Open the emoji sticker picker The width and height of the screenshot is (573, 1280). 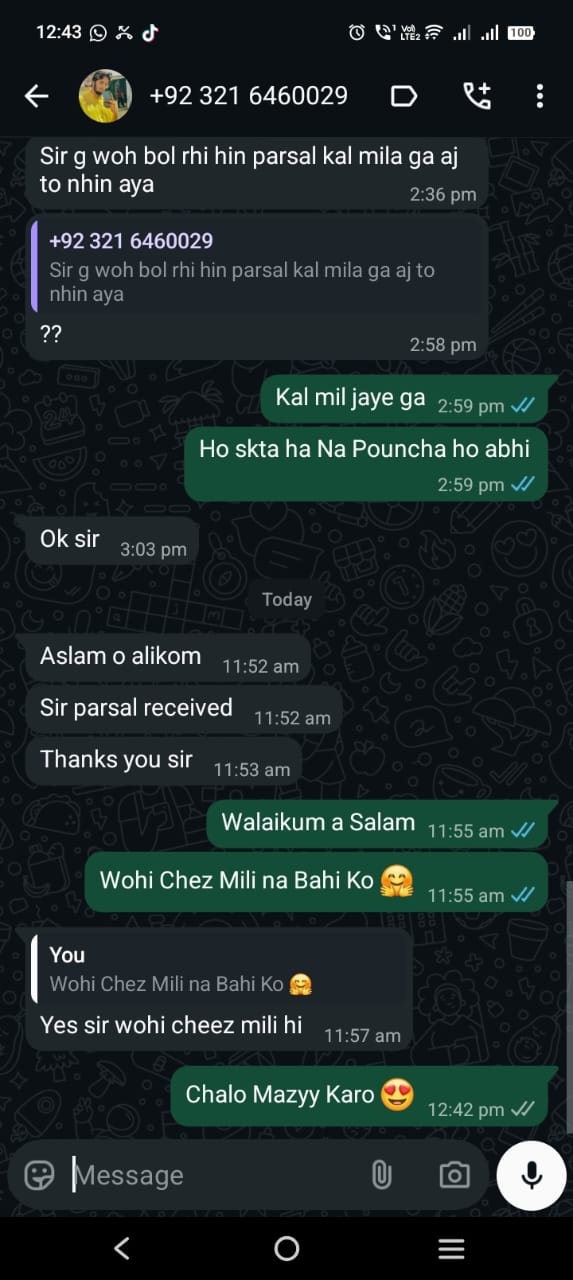(x=39, y=1175)
